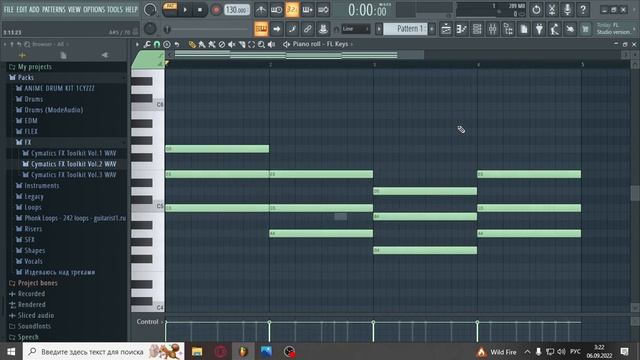Open the OPTIONS menu

(x=94, y=9)
